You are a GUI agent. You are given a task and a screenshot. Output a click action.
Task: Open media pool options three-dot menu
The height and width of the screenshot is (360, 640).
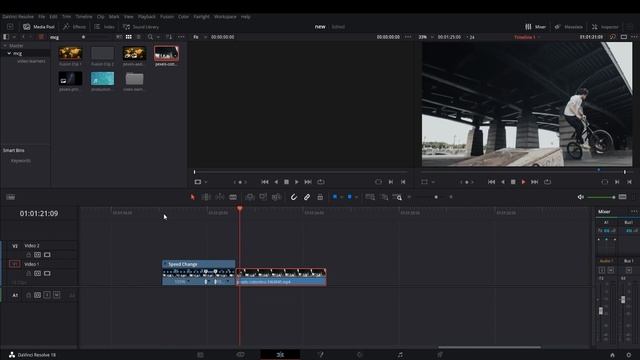[x=181, y=37]
